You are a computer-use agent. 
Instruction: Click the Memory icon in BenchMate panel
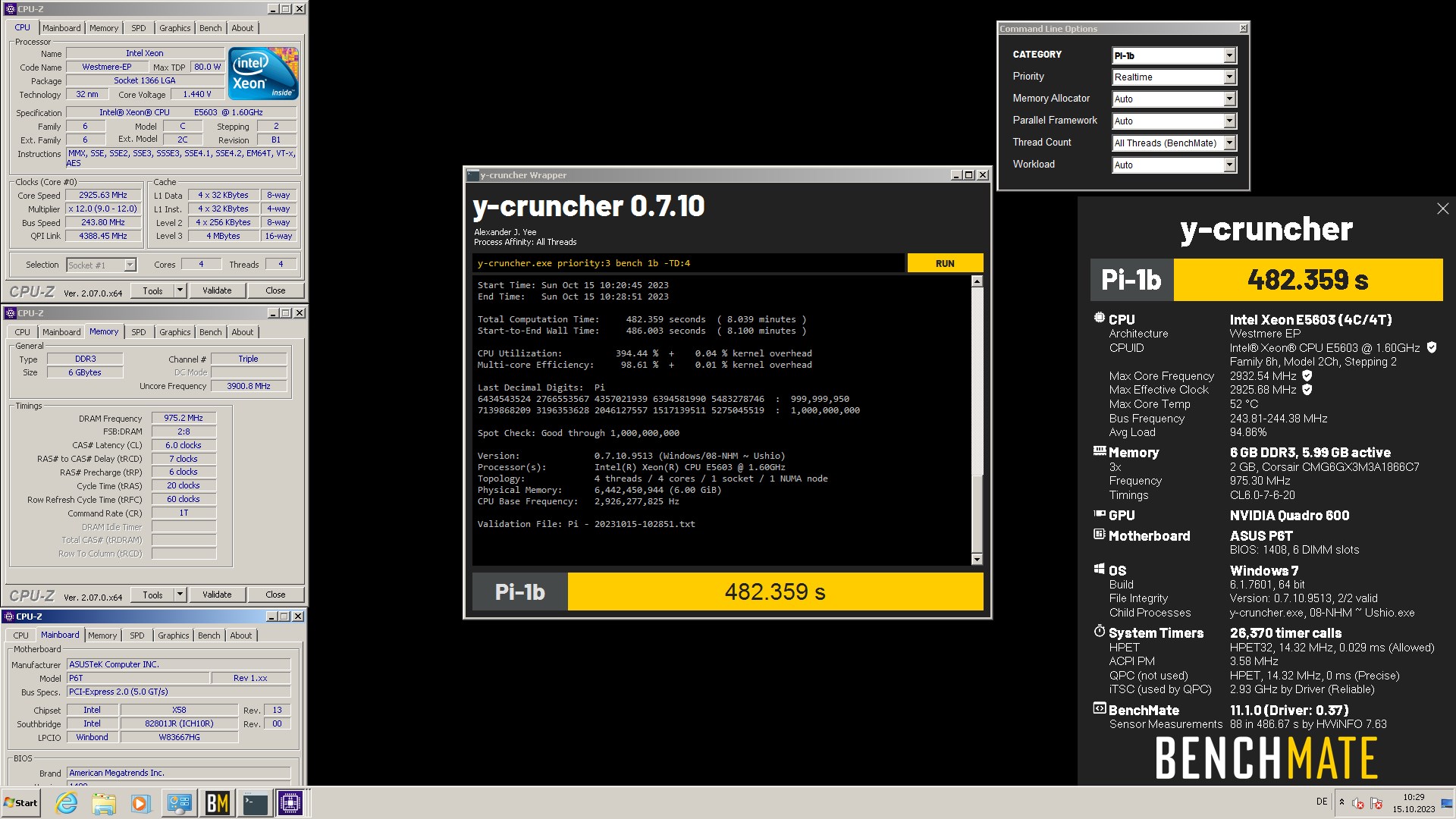1099,451
